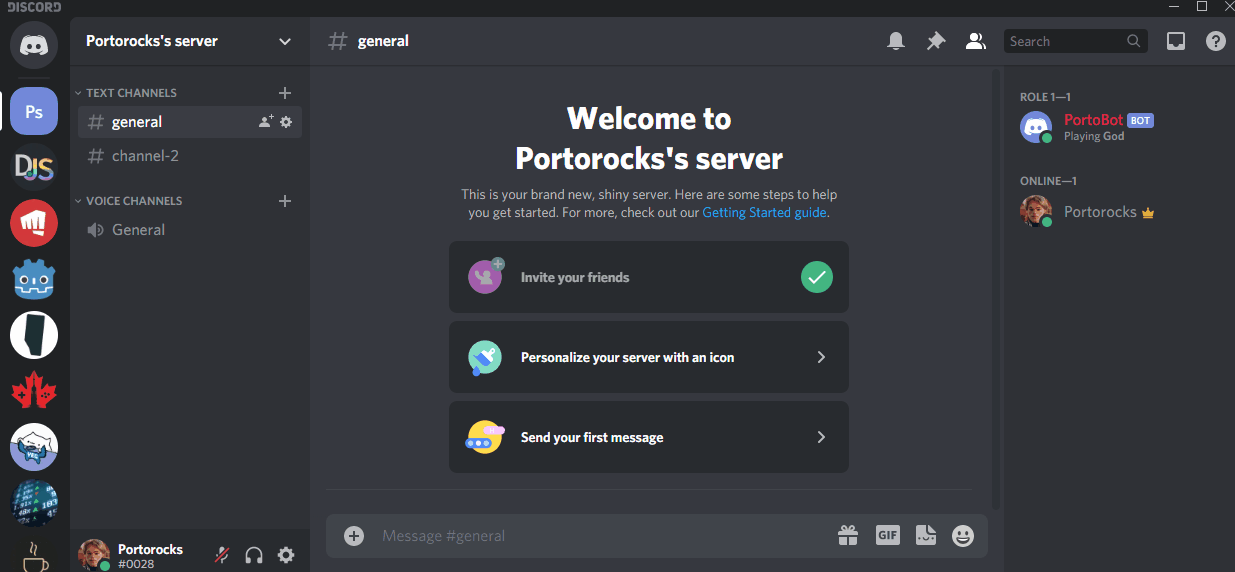Open the DJS server in sidebar
Viewport: 1235px width, 572px height.
click(34, 167)
